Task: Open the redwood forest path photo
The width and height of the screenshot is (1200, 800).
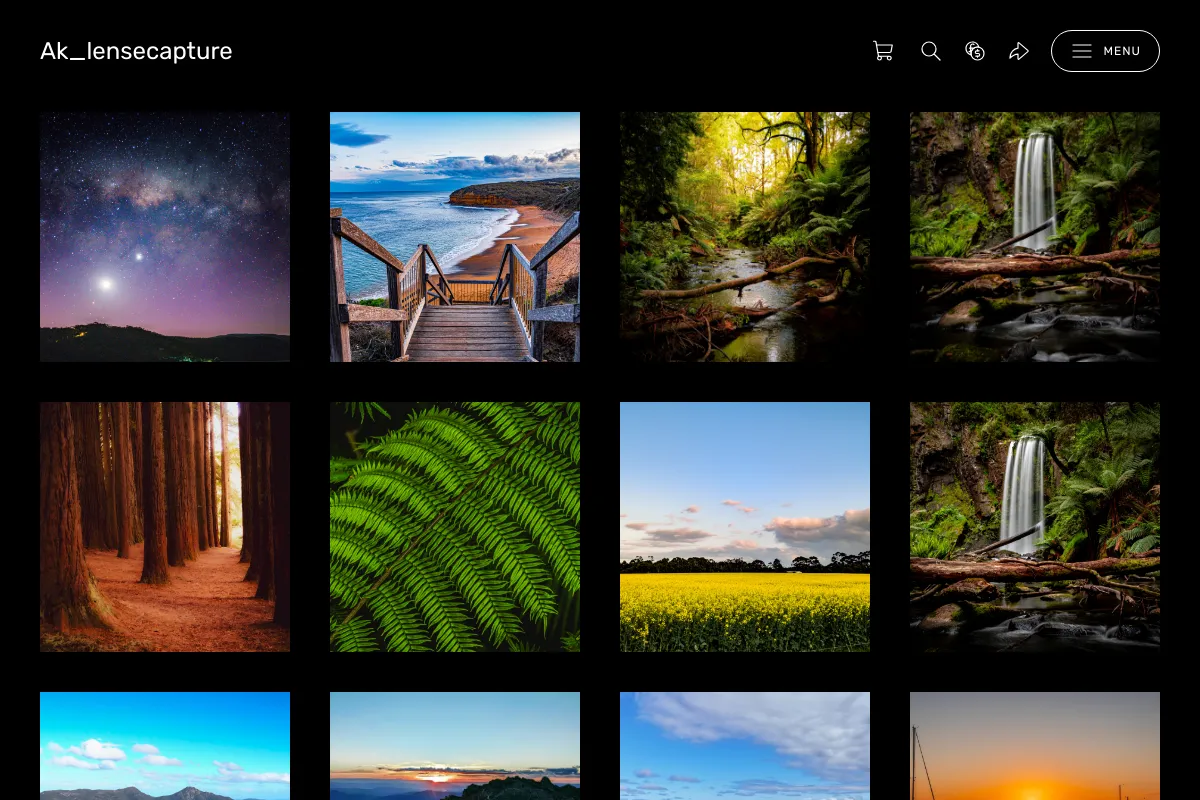Action: coord(165,527)
